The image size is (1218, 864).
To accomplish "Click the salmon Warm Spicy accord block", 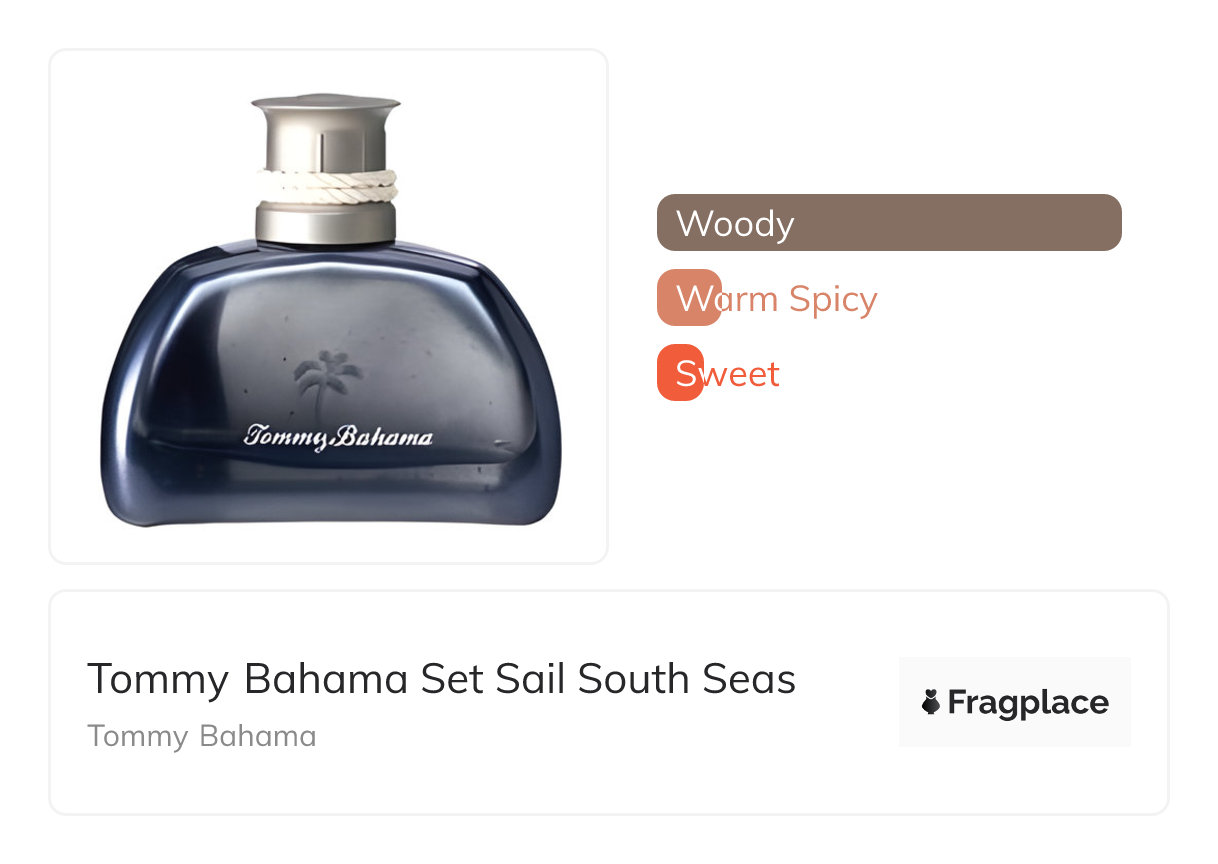I will point(689,298).
